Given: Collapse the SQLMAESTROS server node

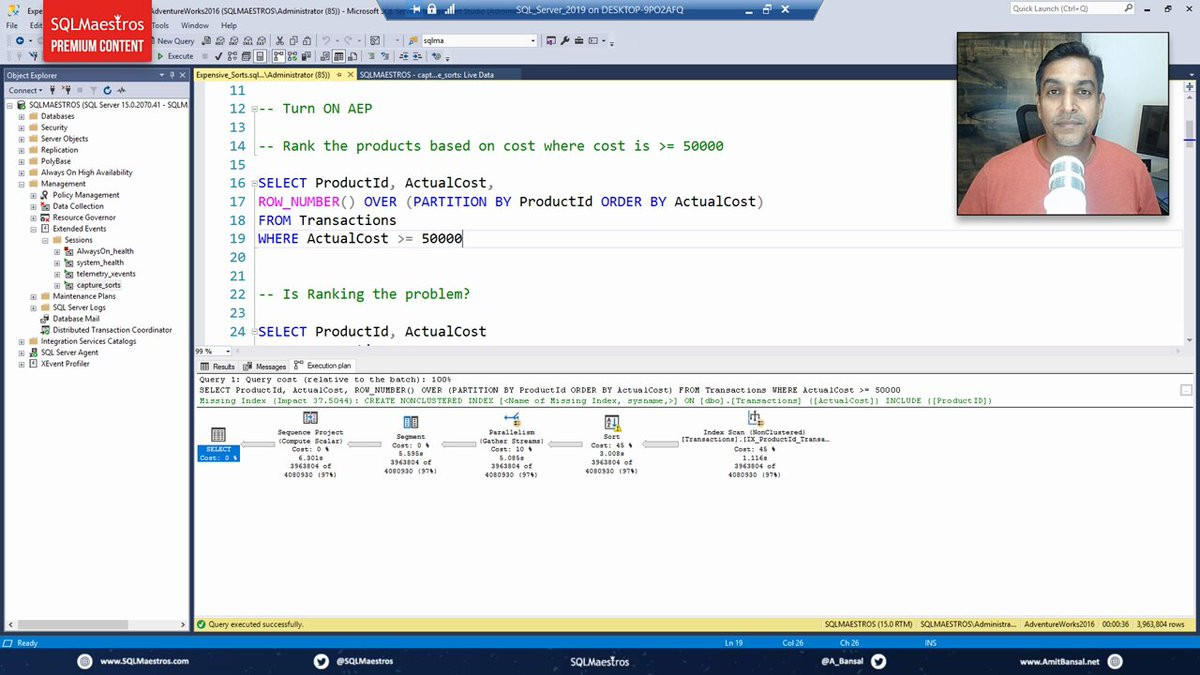Looking at the screenshot, I should point(10,105).
